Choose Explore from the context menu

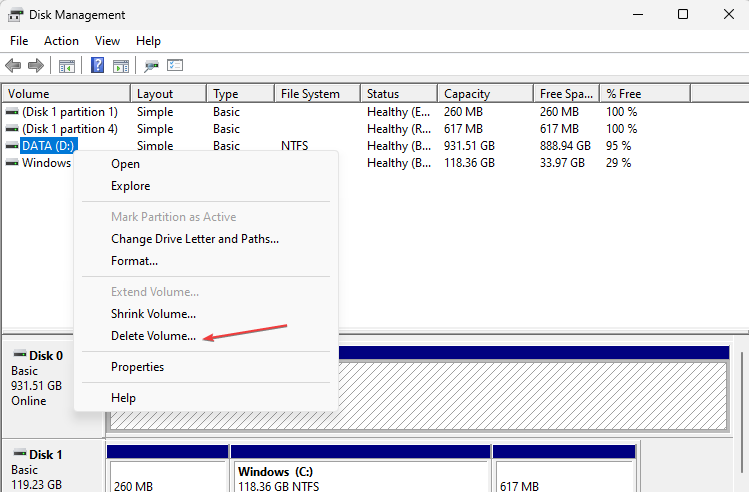(x=206, y=186)
